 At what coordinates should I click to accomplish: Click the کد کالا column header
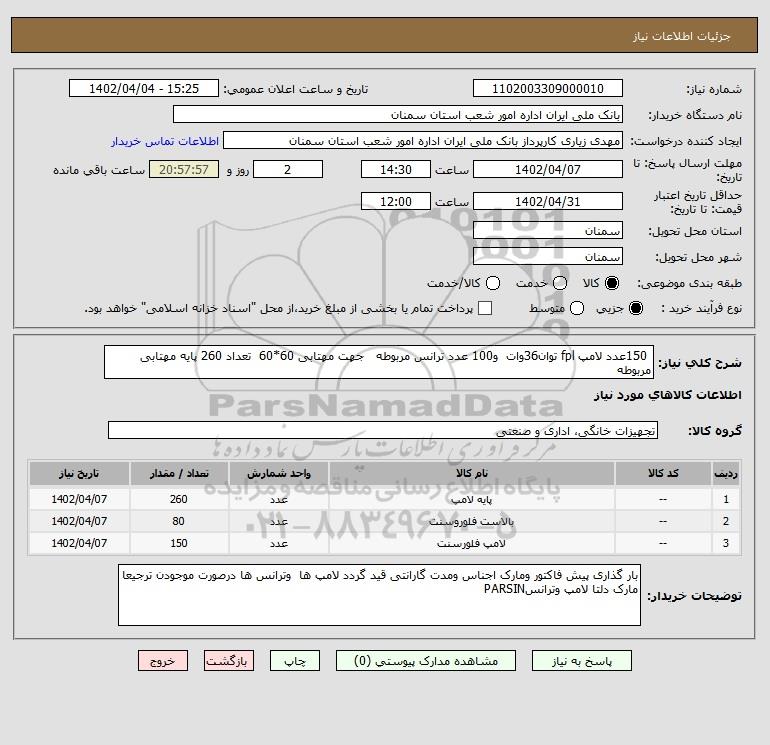663,473
